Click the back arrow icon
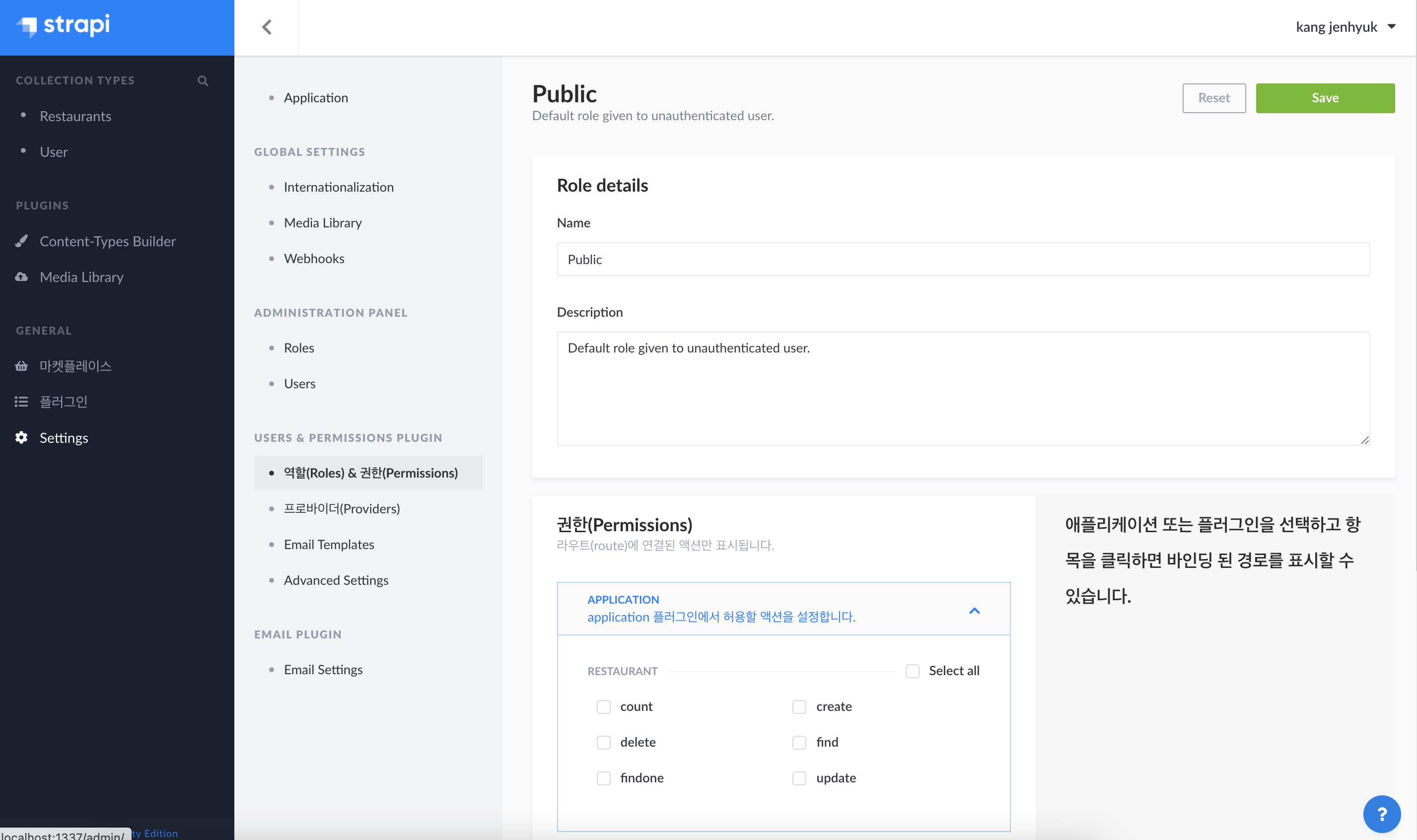 (267, 27)
